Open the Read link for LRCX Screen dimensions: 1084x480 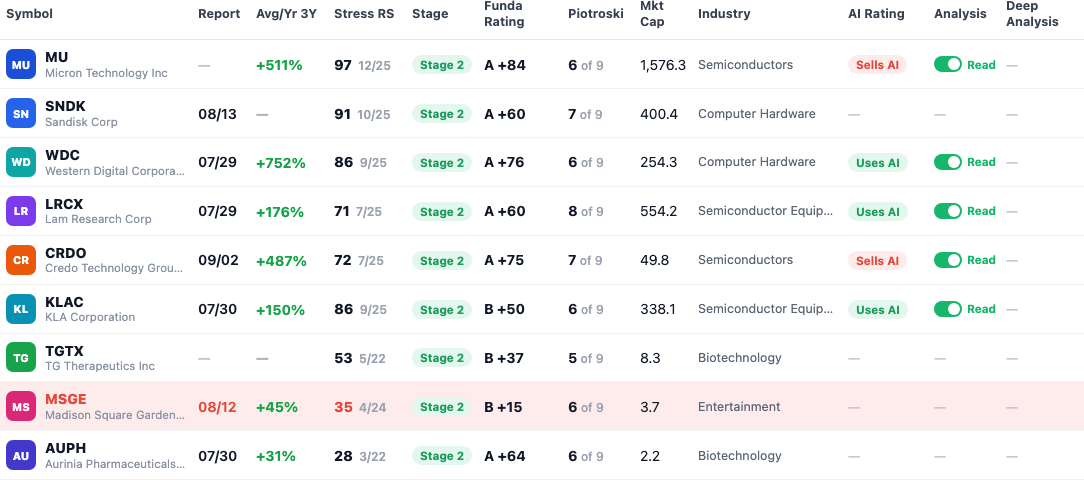[x=981, y=211]
